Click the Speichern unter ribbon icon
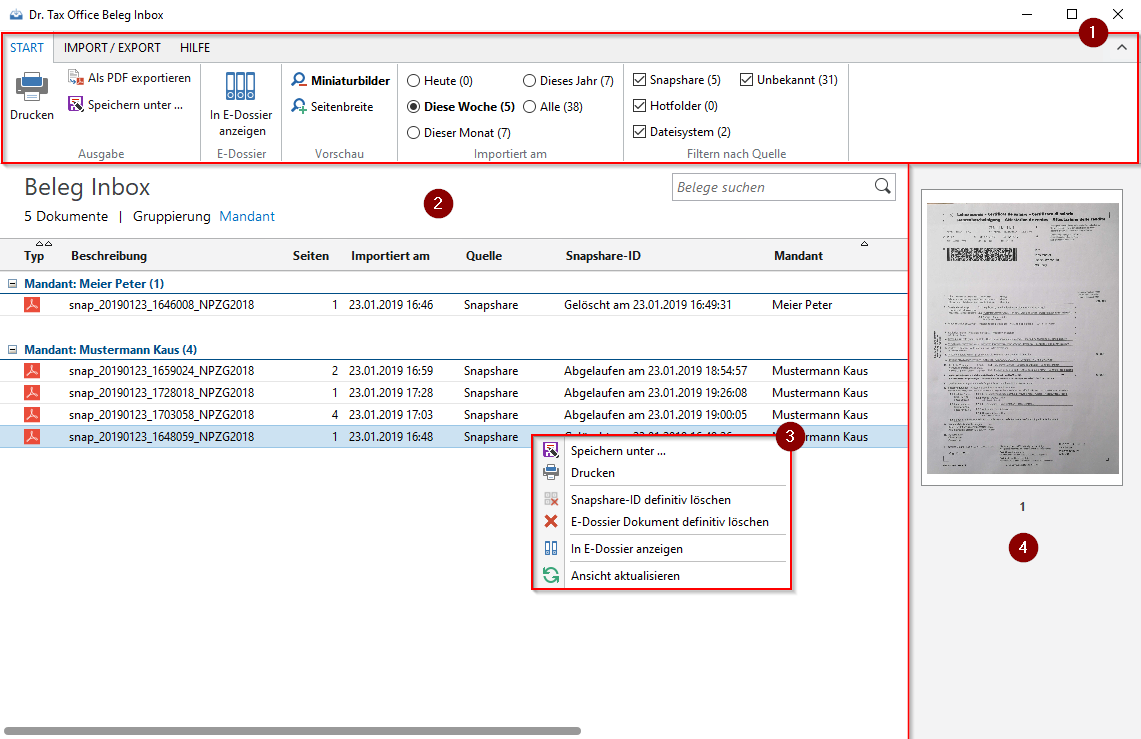The width and height of the screenshot is (1141, 739). click(x=76, y=104)
